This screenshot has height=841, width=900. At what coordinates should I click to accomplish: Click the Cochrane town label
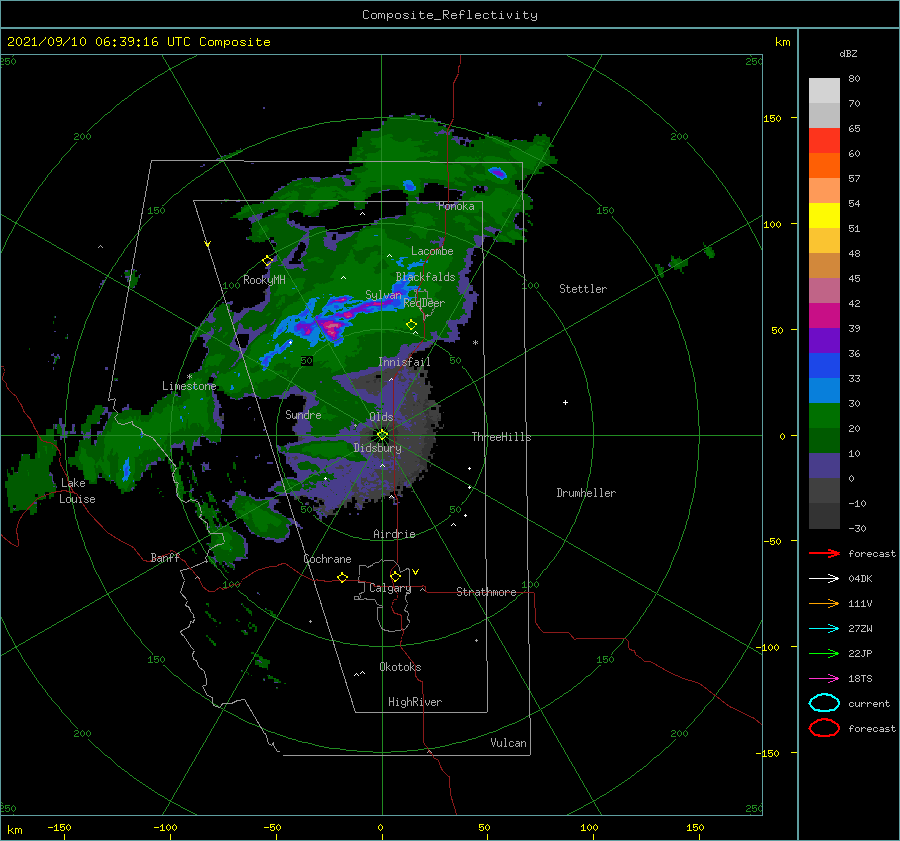tap(327, 559)
